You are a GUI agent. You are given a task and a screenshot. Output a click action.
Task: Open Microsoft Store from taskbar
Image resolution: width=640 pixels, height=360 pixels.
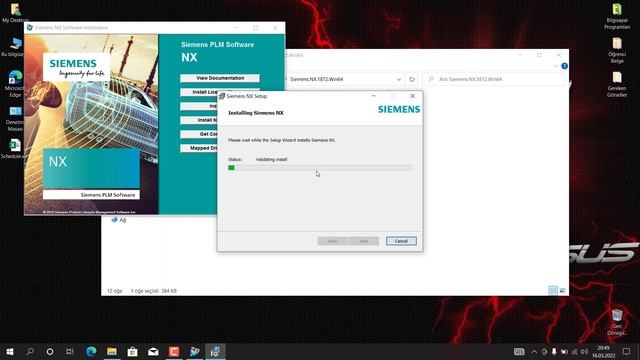[132, 351]
